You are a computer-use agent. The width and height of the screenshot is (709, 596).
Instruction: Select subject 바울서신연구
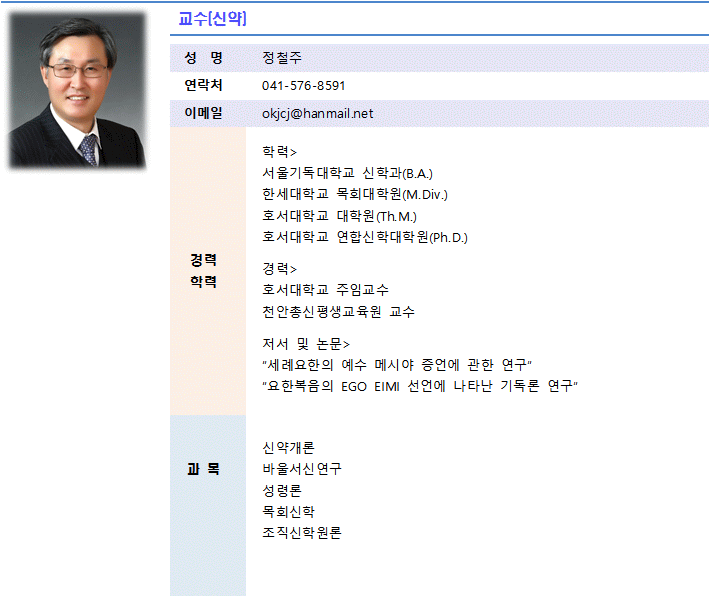pos(302,469)
